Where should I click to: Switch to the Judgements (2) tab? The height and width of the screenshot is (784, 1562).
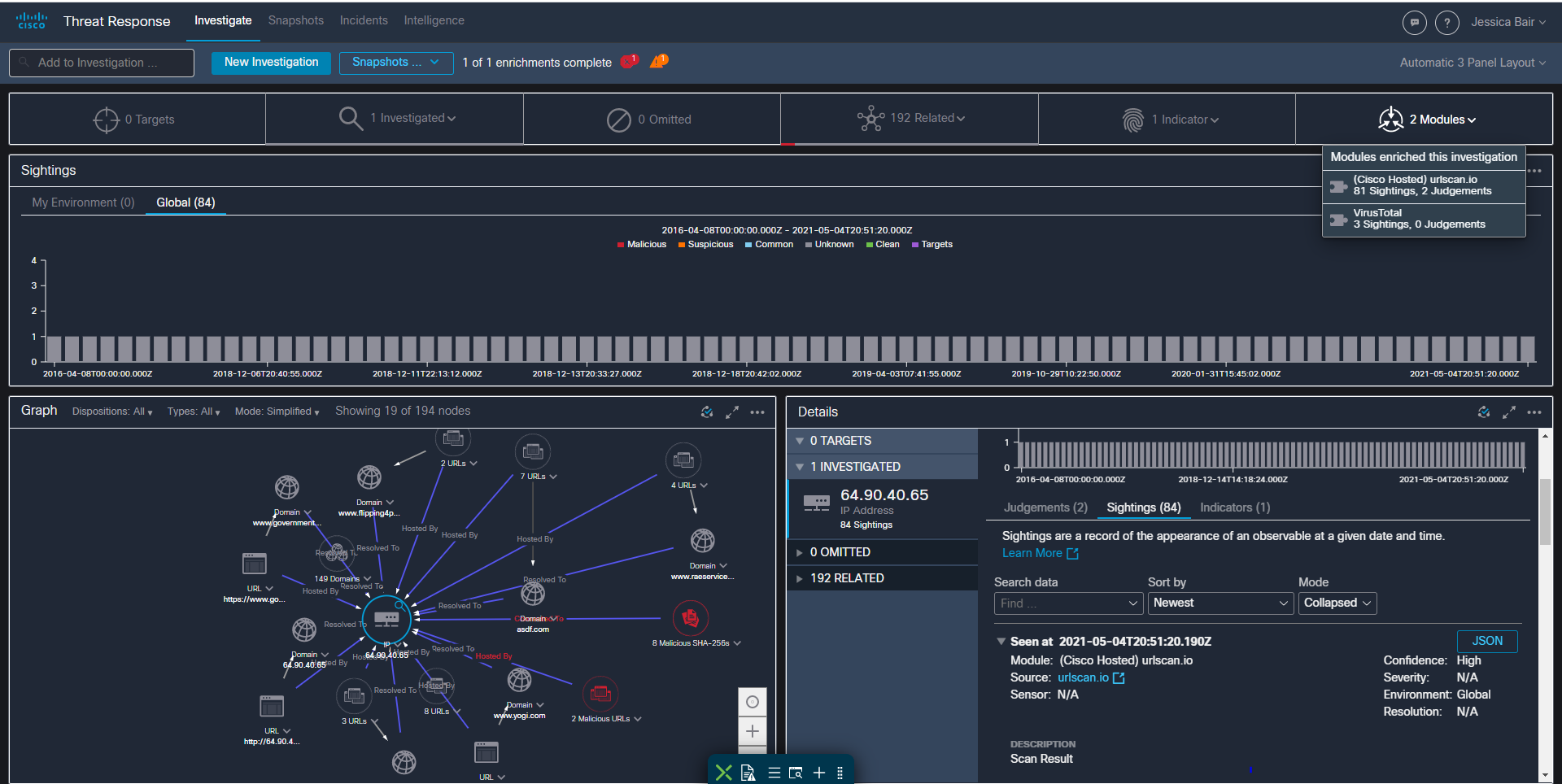(x=1045, y=507)
